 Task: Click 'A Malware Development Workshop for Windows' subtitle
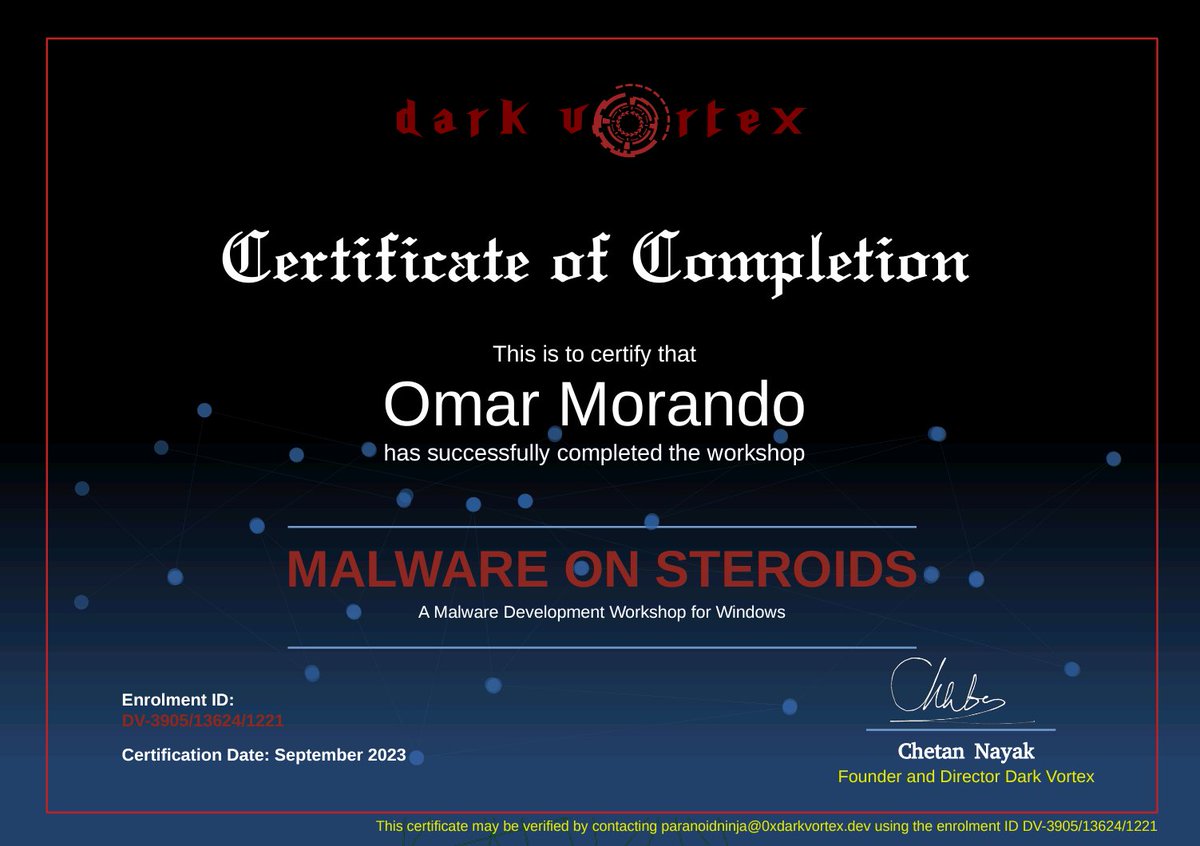(601, 612)
